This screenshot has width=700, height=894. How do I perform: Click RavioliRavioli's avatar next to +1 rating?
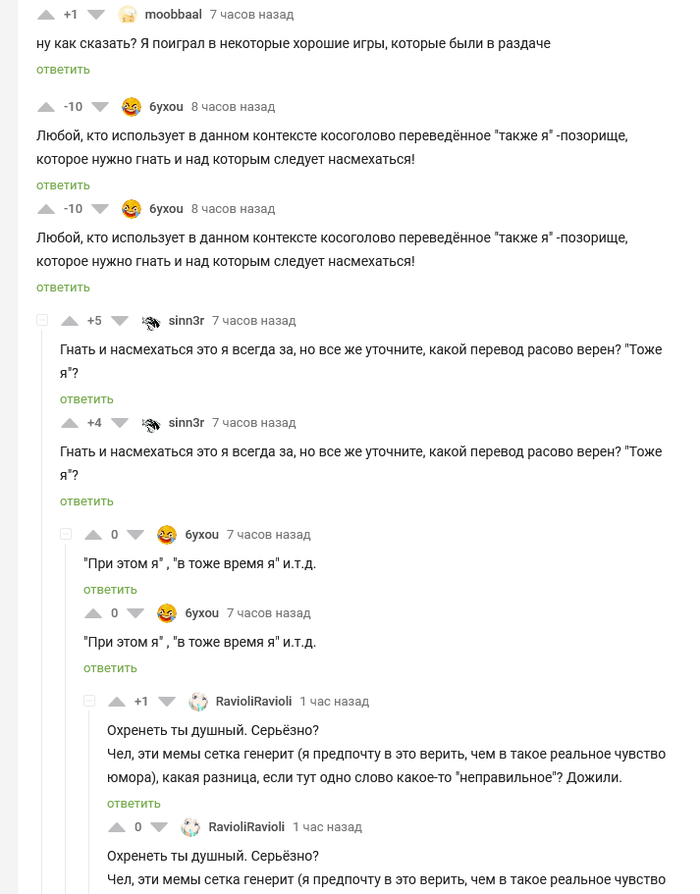[x=198, y=702]
